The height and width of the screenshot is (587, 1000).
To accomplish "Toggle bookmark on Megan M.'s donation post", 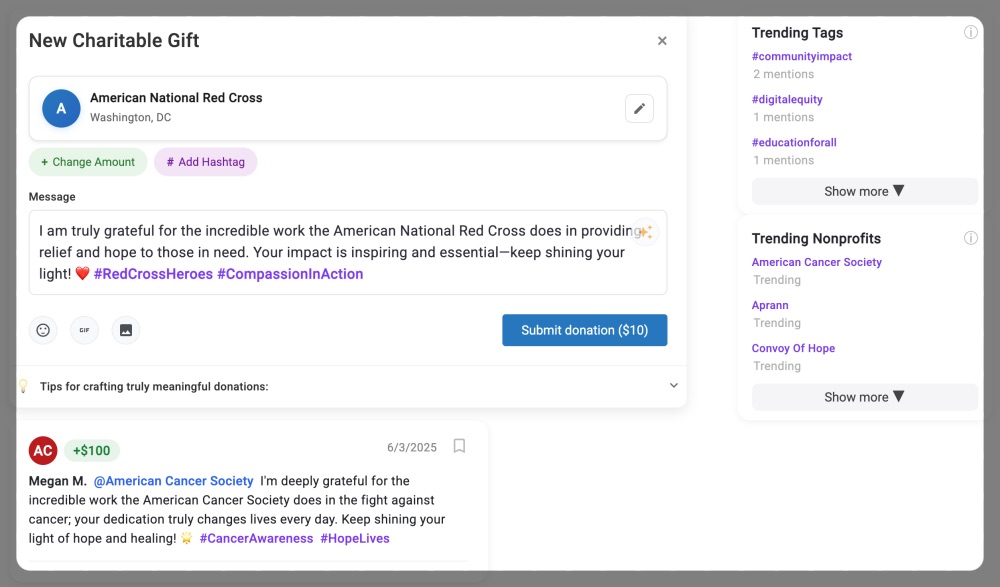I will [459, 446].
